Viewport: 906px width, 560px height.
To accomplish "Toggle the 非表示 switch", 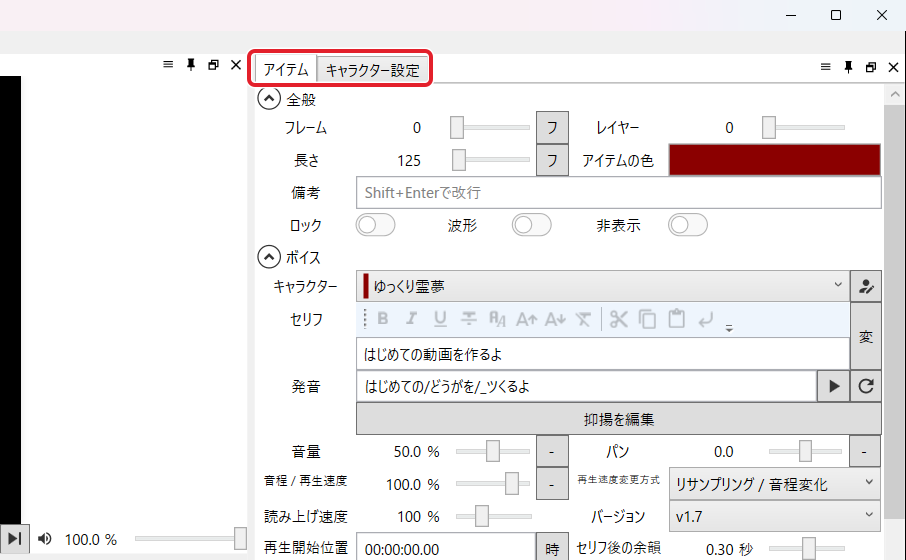I will [688, 225].
